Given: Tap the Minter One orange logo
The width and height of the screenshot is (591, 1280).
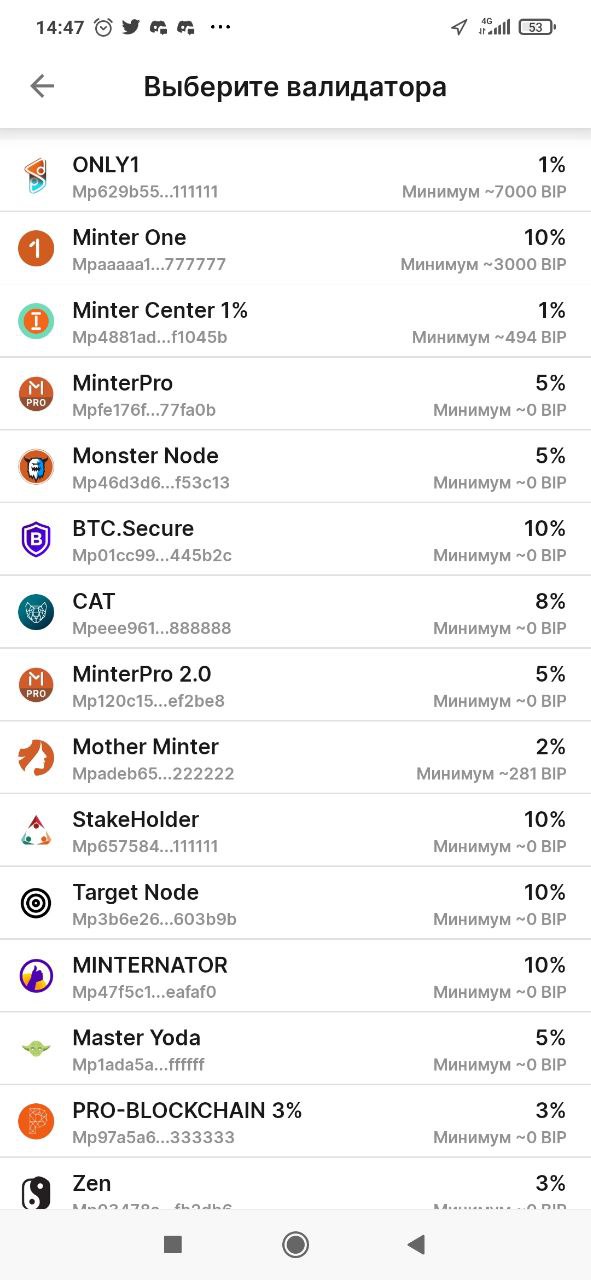Looking at the screenshot, I should pyautogui.click(x=36, y=248).
